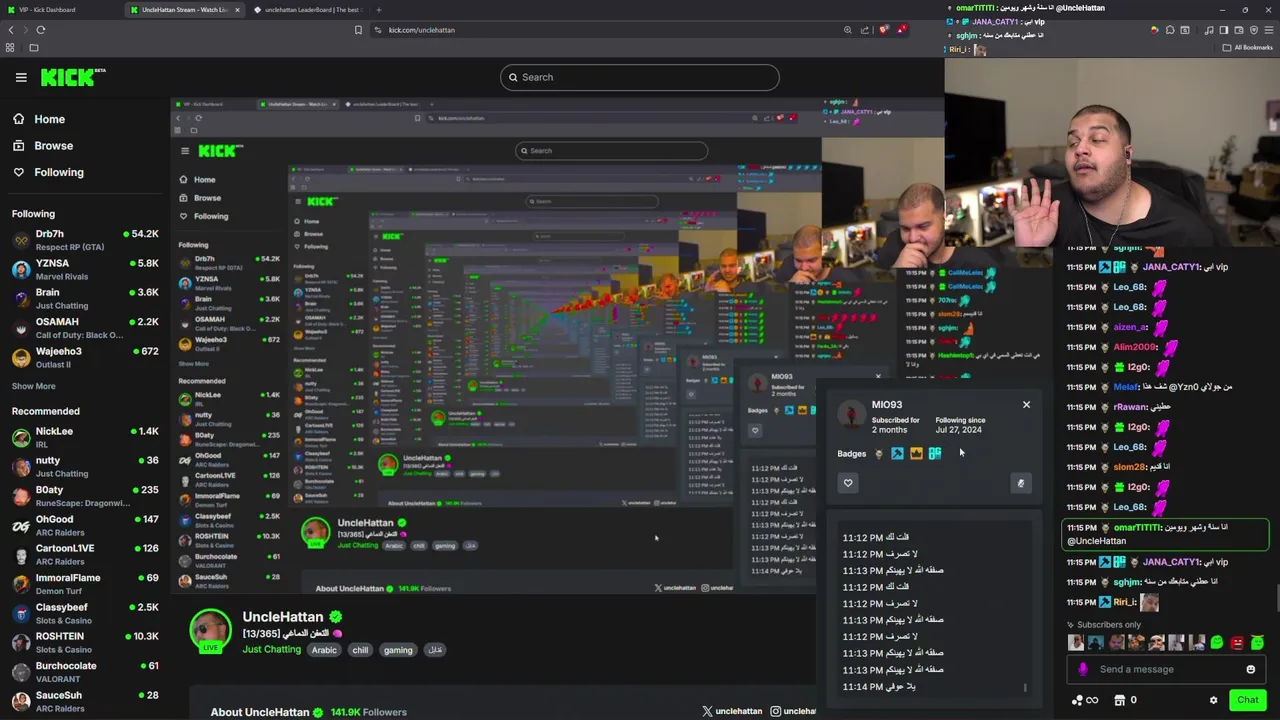Image resolution: width=1280 pixels, height=720 pixels.
Task: Click Alim2009 username in chat
Action: 1135,347
